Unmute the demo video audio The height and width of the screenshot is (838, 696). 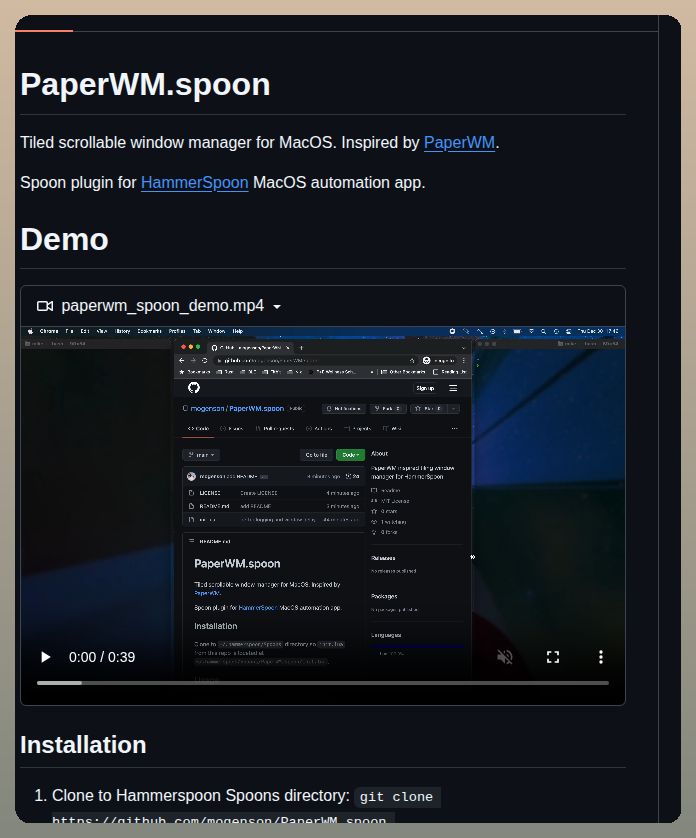505,657
